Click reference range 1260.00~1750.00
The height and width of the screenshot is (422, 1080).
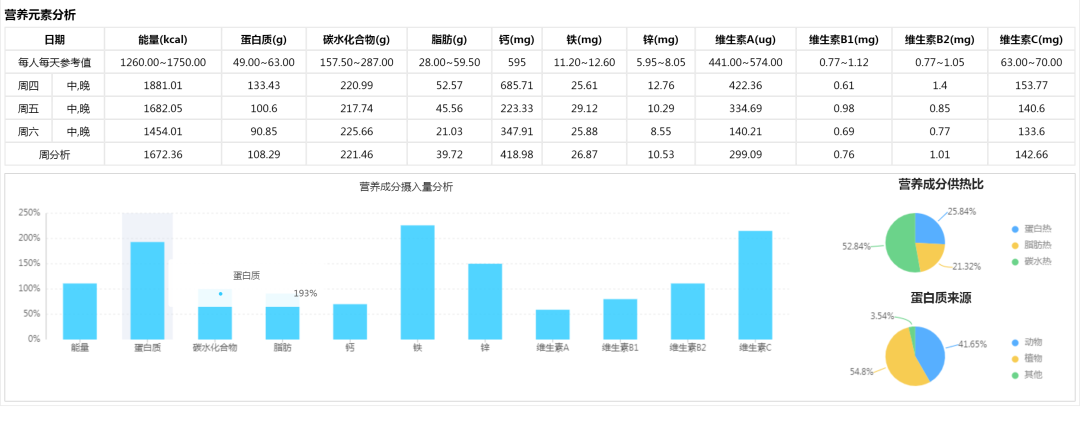[163, 63]
